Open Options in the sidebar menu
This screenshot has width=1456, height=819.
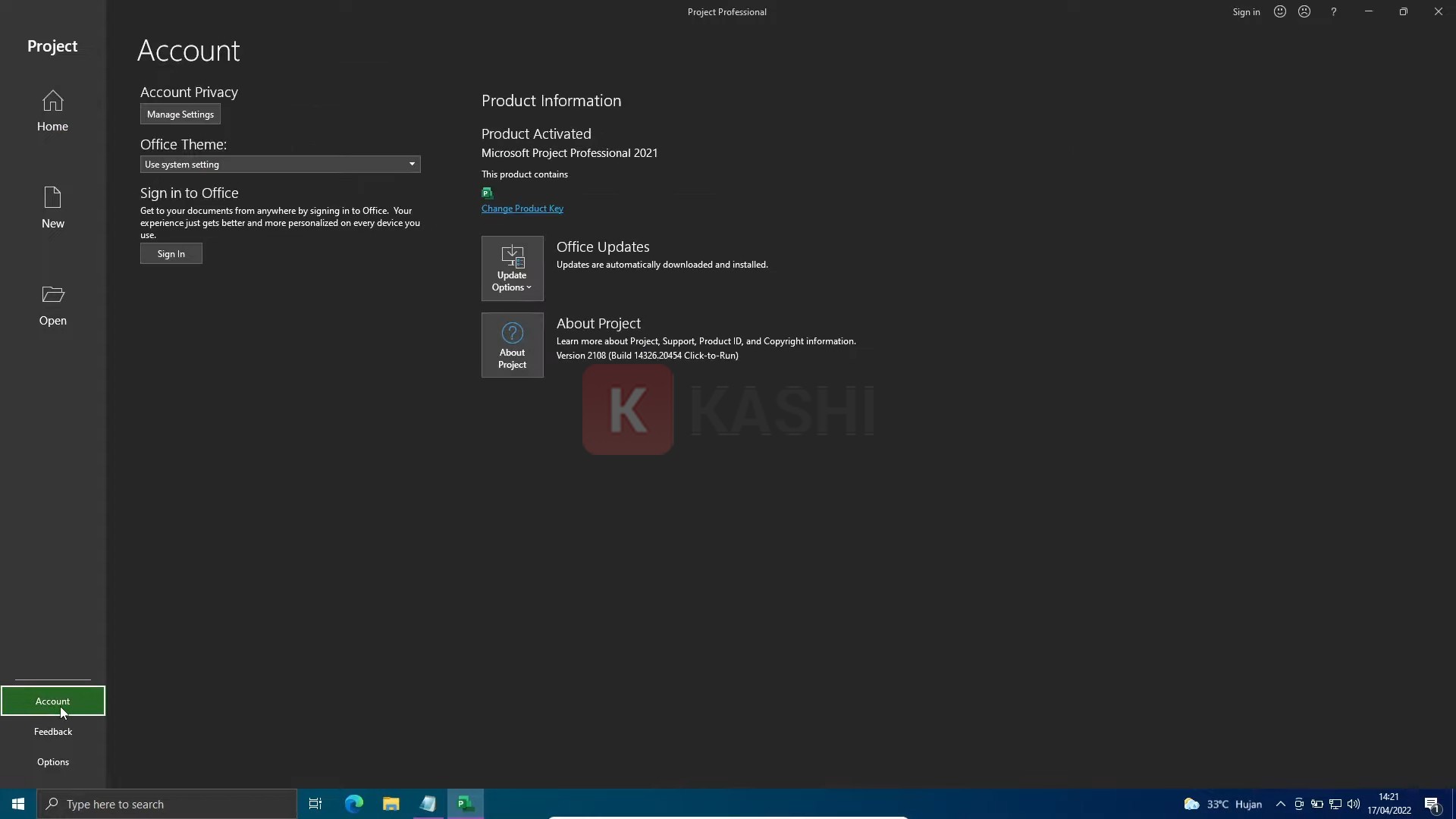[52, 761]
